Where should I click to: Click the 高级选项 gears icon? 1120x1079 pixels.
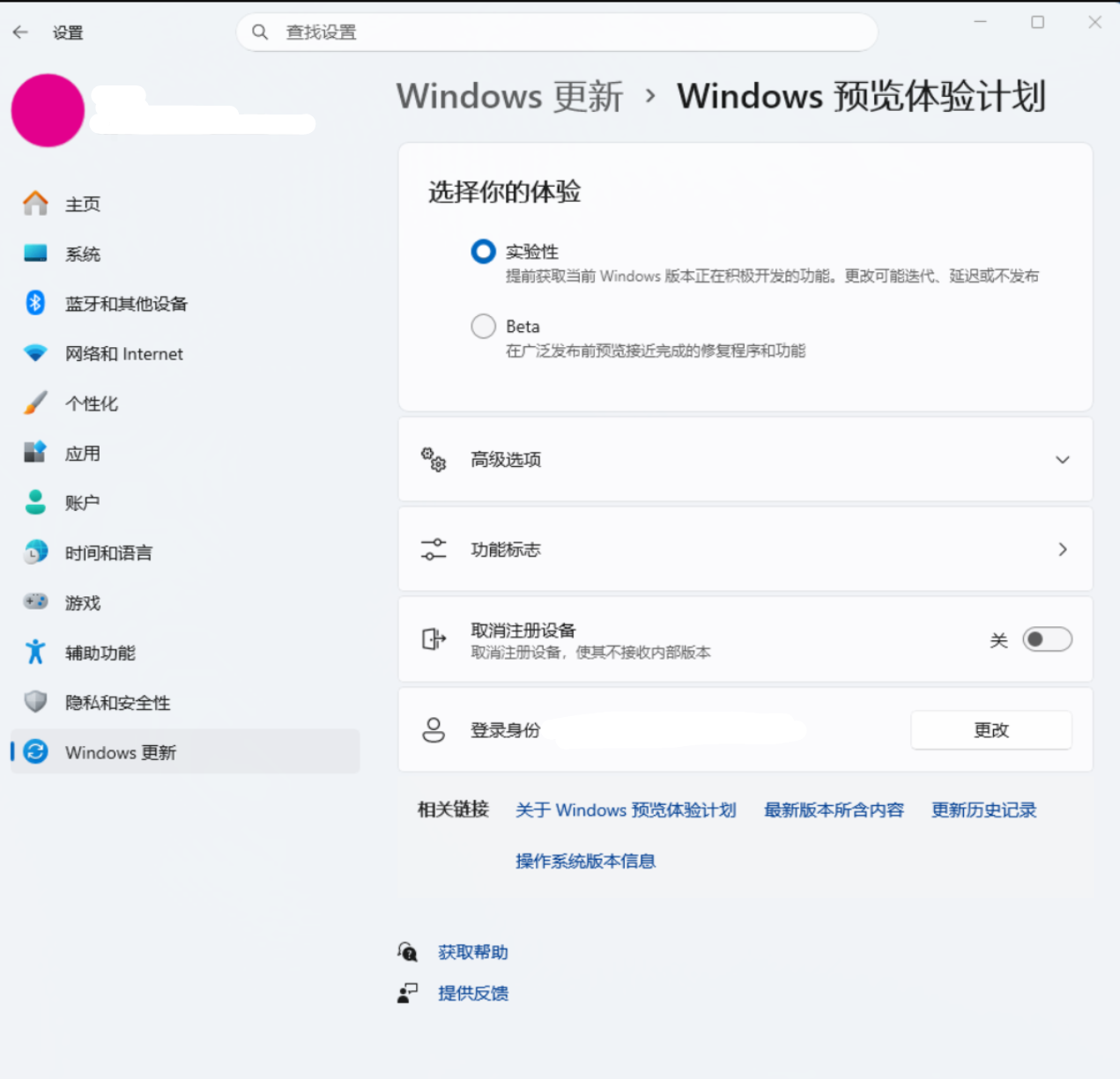pyautogui.click(x=434, y=459)
